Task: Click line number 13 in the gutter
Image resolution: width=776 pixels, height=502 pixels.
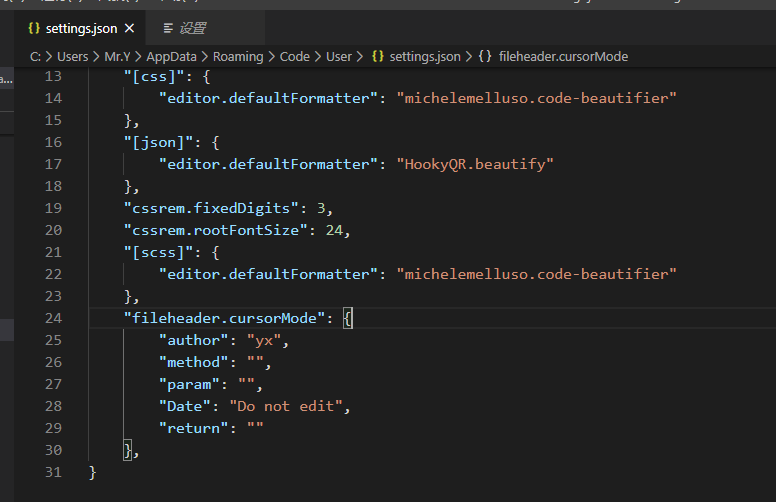Action: (53, 76)
